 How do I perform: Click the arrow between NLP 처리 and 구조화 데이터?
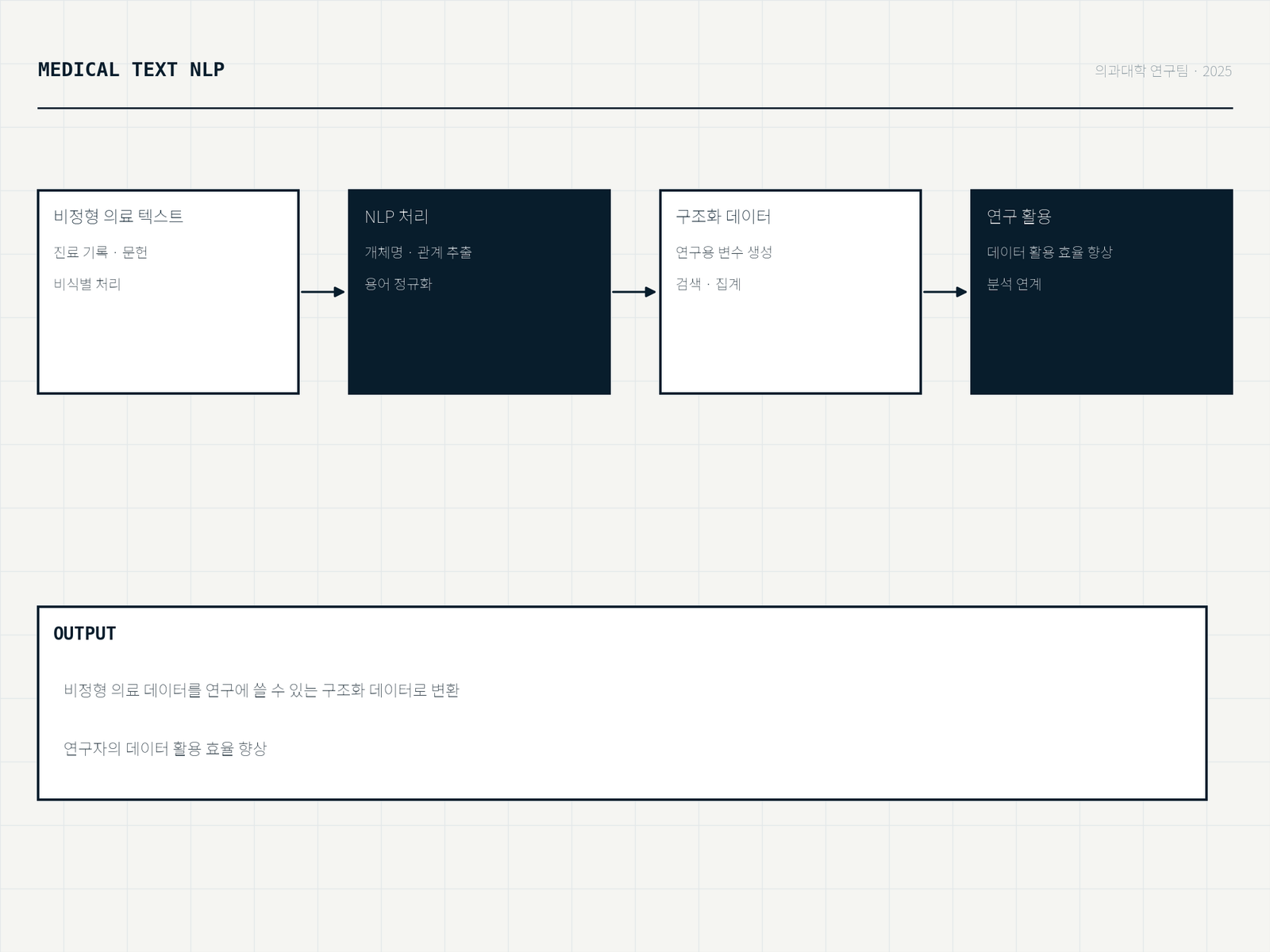click(x=634, y=292)
